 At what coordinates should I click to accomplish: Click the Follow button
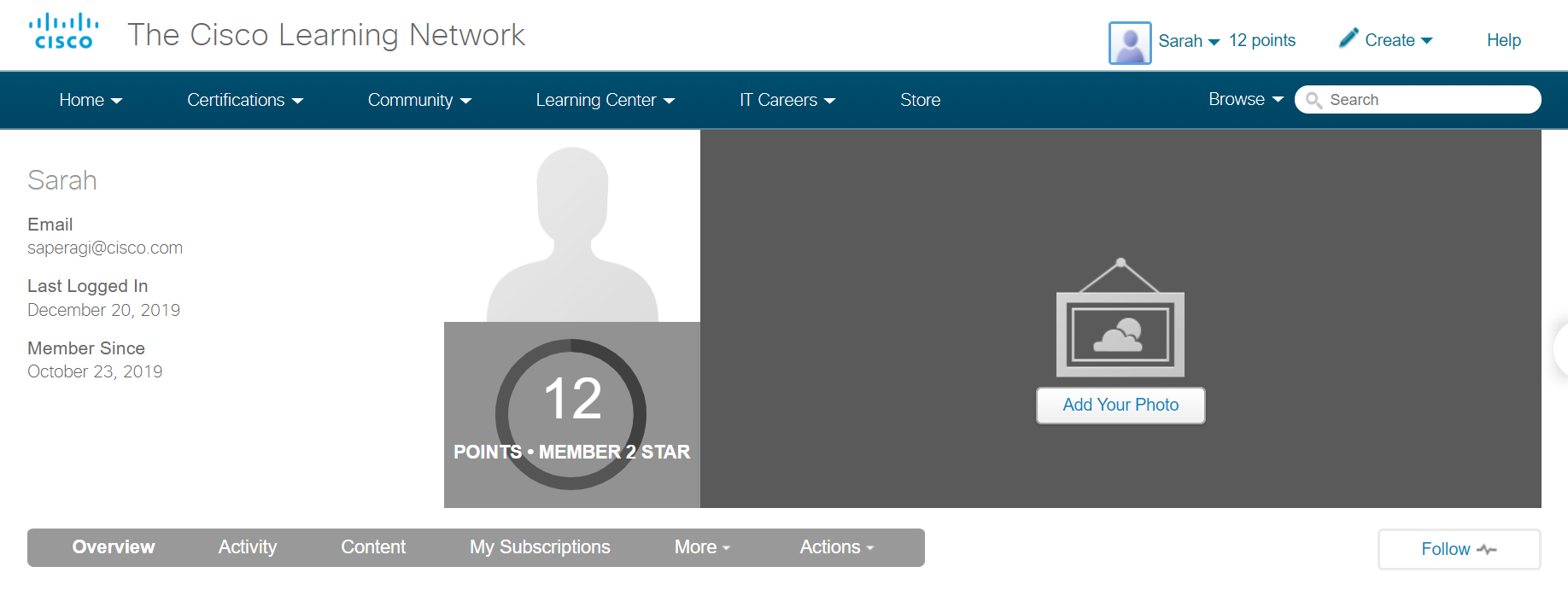tap(1459, 549)
